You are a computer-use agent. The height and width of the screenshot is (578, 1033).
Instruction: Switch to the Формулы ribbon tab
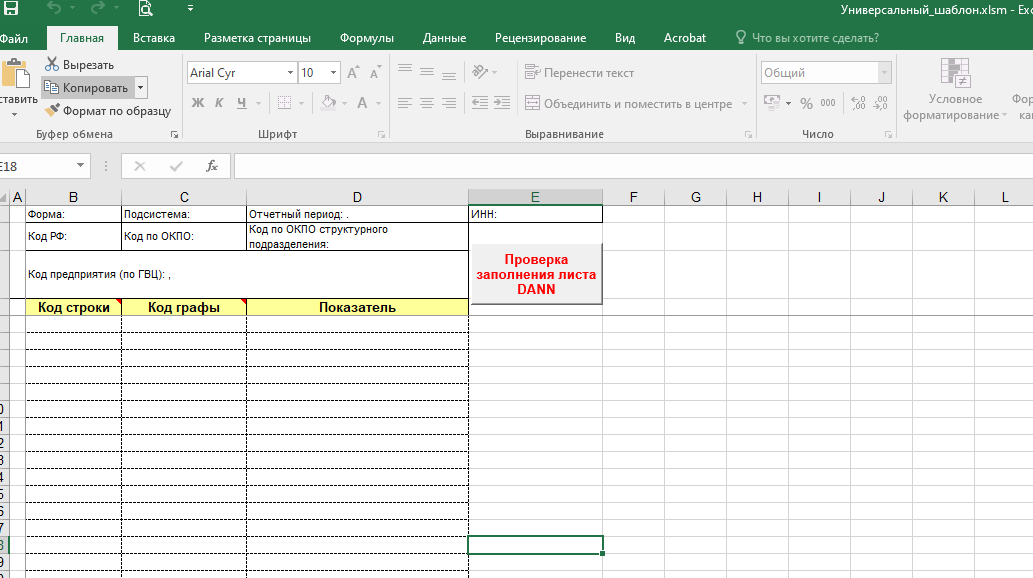(x=366, y=38)
